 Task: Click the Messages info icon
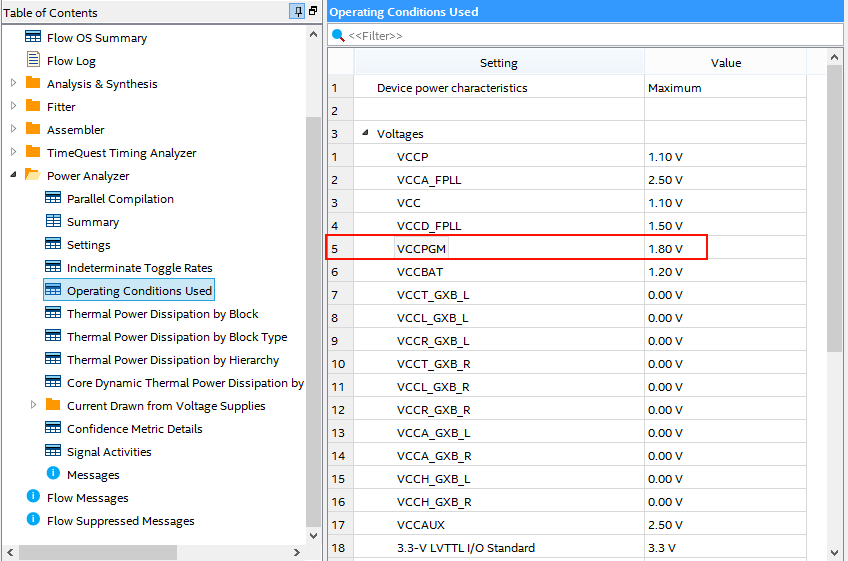(53, 474)
